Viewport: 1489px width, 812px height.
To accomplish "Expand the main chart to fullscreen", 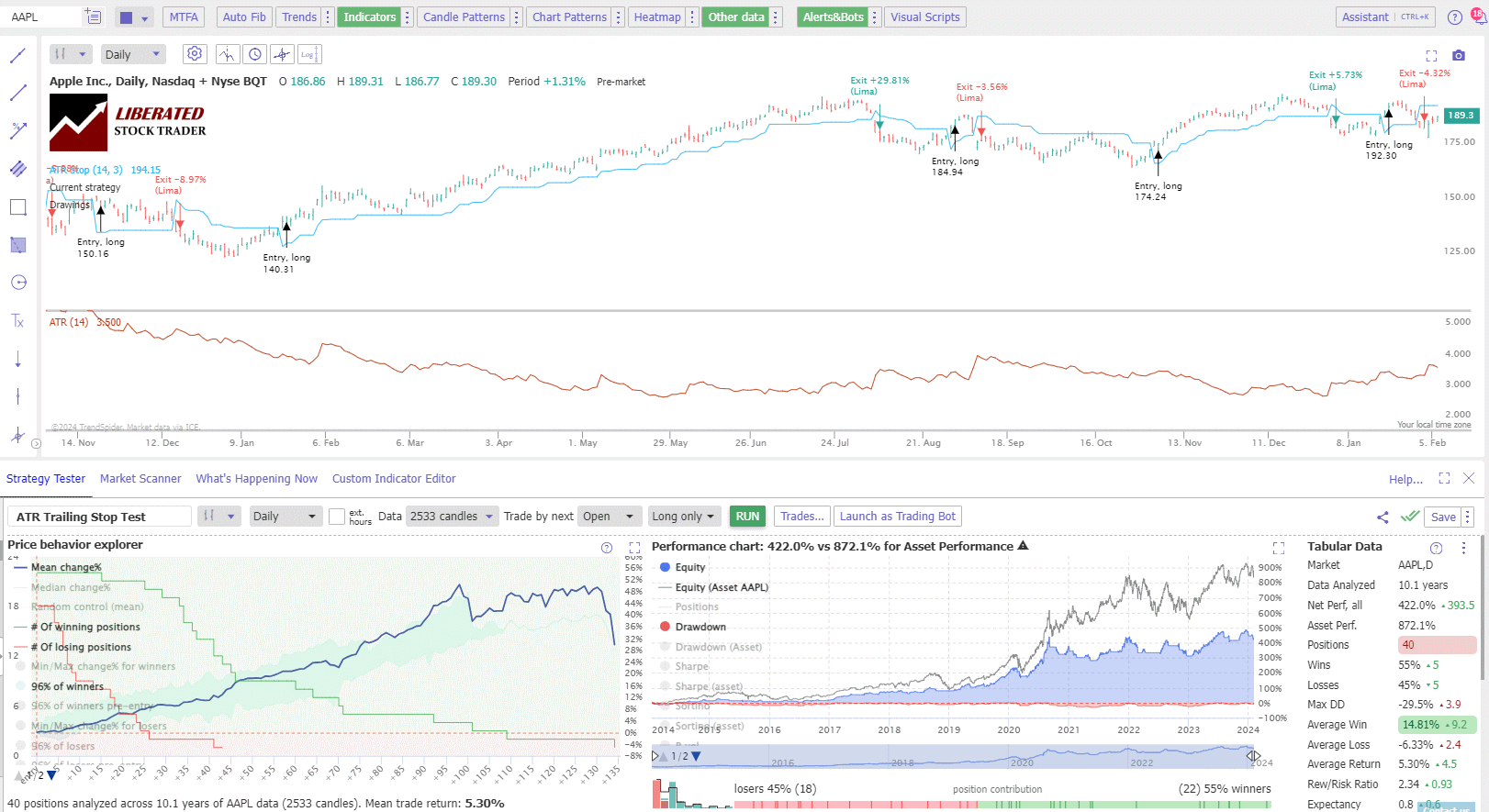I will [x=1431, y=55].
